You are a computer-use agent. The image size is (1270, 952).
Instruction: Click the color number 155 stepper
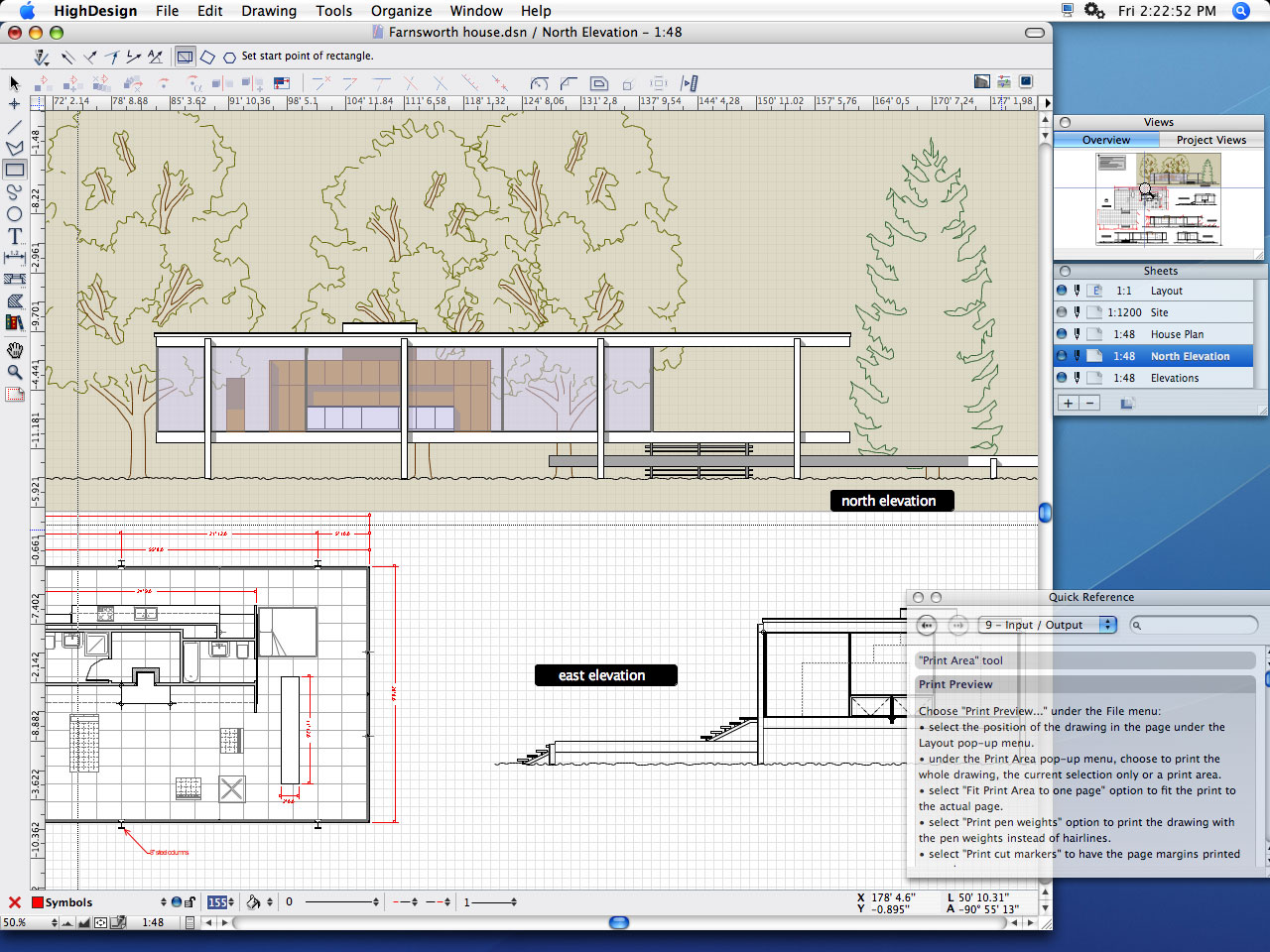click(231, 902)
